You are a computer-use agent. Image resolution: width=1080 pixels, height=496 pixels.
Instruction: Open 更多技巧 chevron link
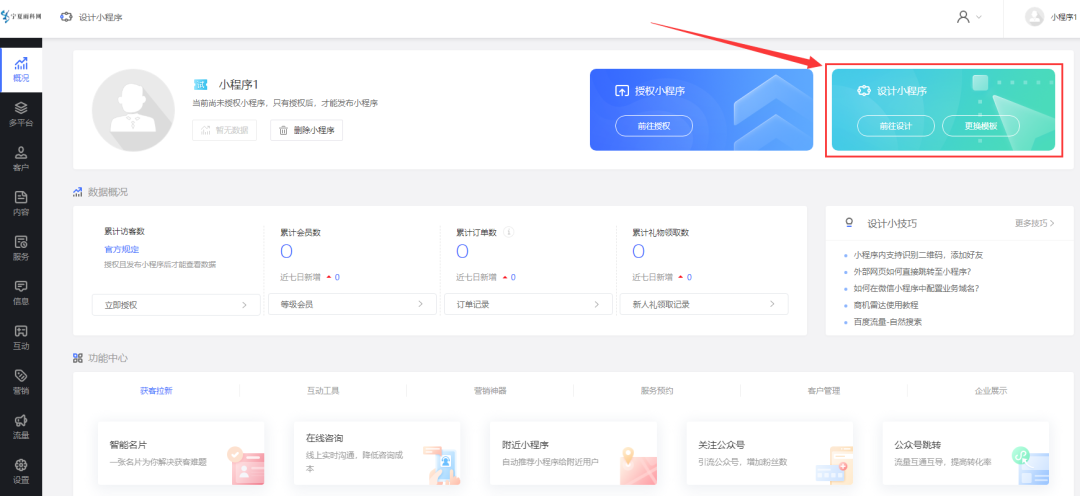(x=1035, y=223)
